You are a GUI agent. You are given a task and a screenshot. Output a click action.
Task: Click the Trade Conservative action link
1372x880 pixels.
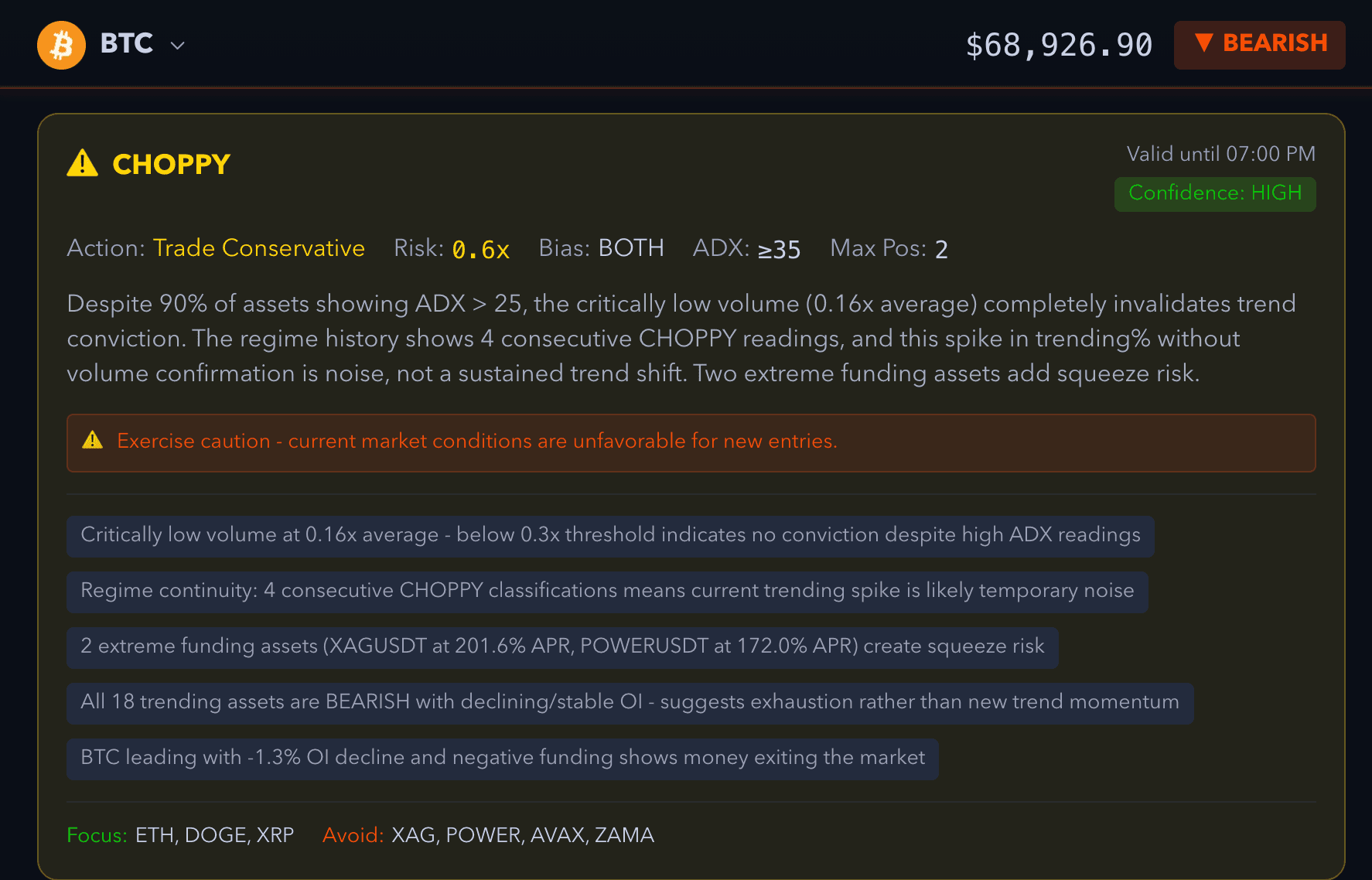click(260, 248)
